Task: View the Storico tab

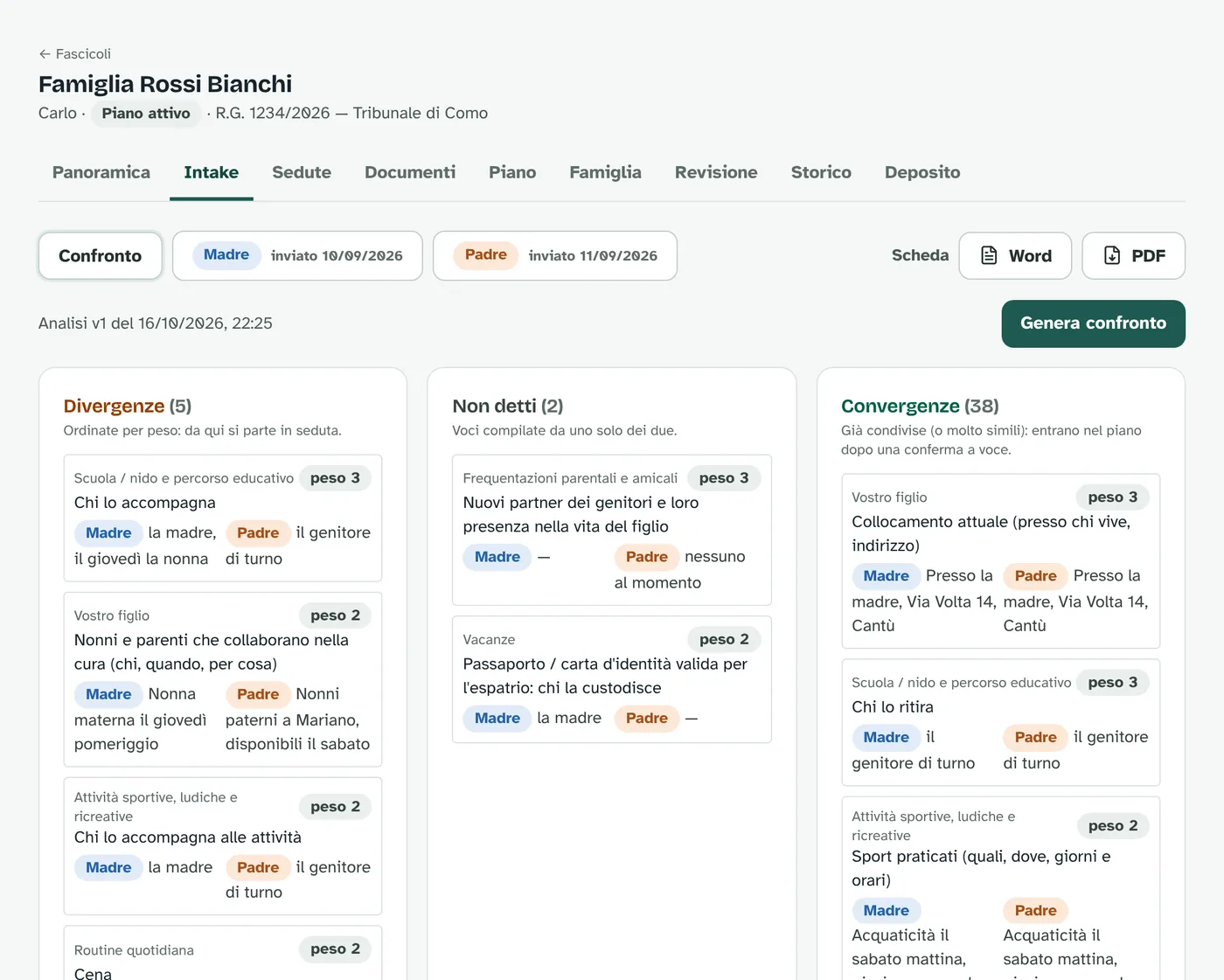Action: pyautogui.click(x=821, y=172)
